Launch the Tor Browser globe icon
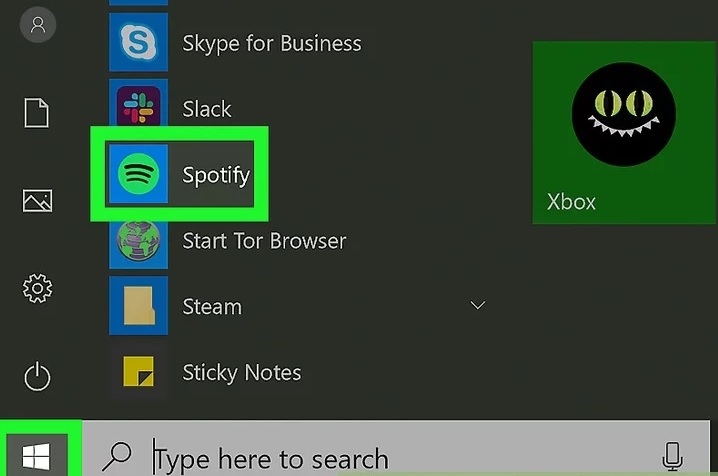 pyautogui.click(x=138, y=241)
